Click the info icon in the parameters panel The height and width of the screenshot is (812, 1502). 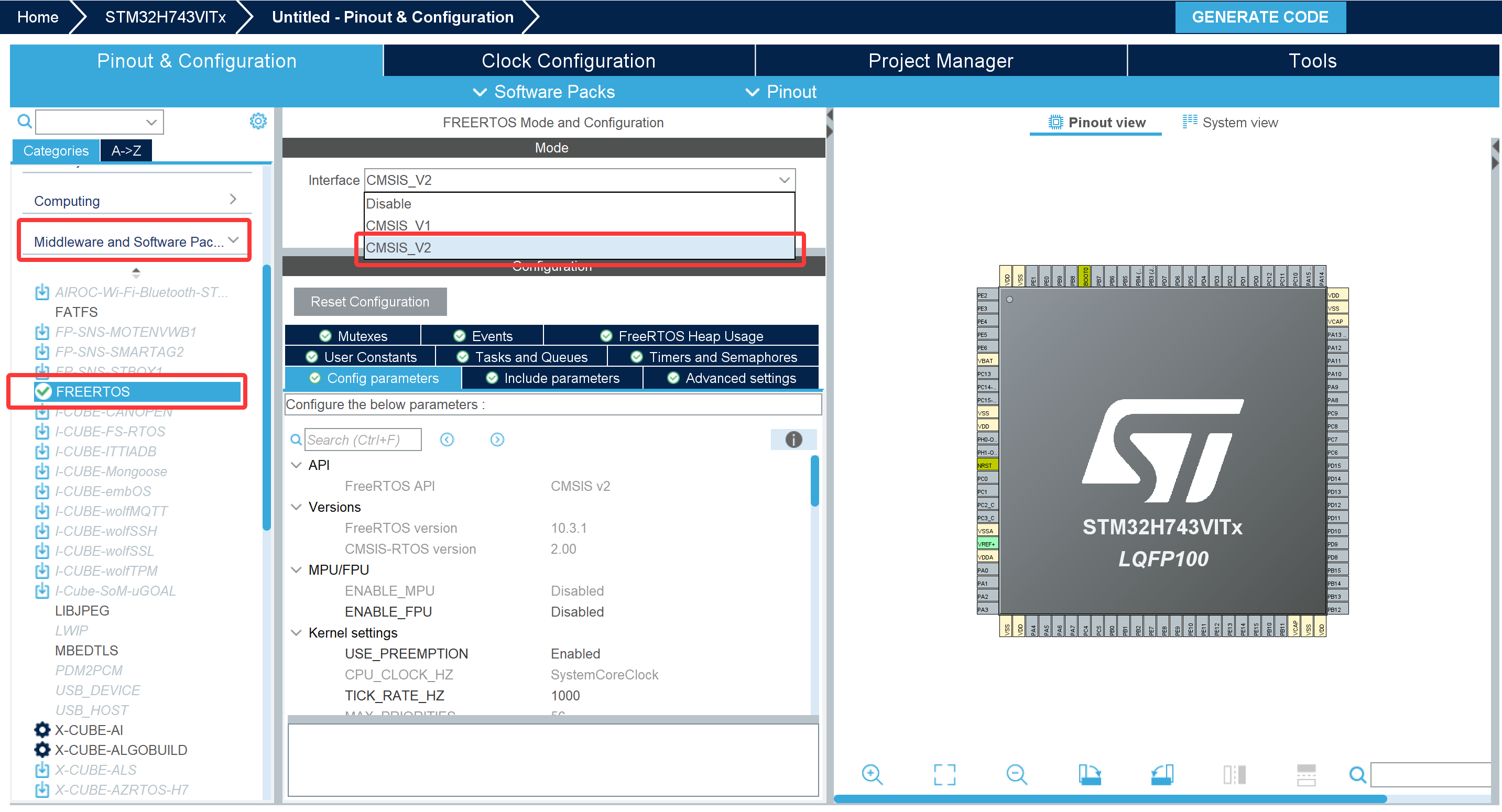(793, 440)
